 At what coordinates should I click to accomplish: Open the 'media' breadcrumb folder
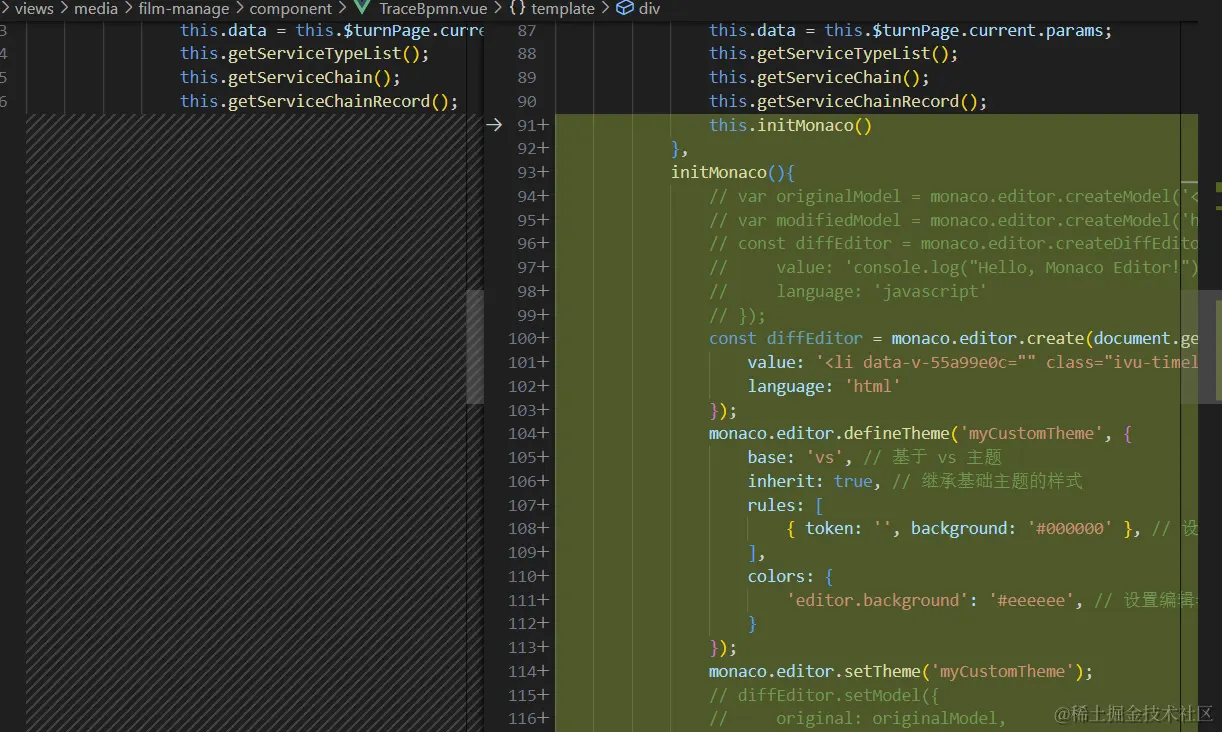click(96, 9)
